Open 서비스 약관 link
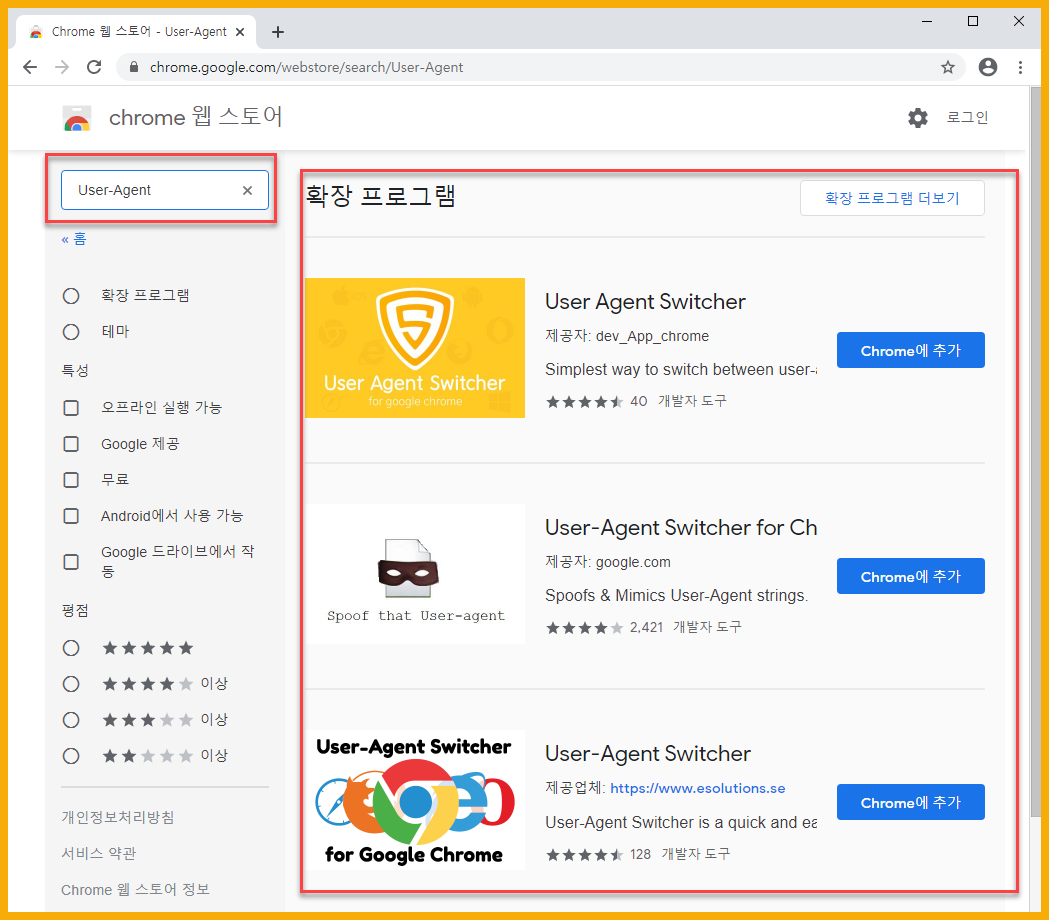 [99, 853]
